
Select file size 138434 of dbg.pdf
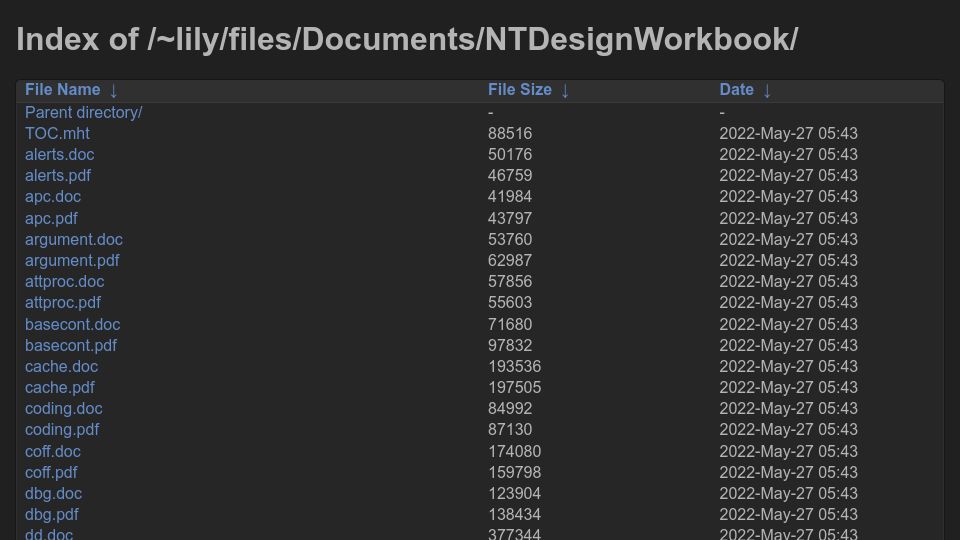pyautogui.click(x=514, y=515)
